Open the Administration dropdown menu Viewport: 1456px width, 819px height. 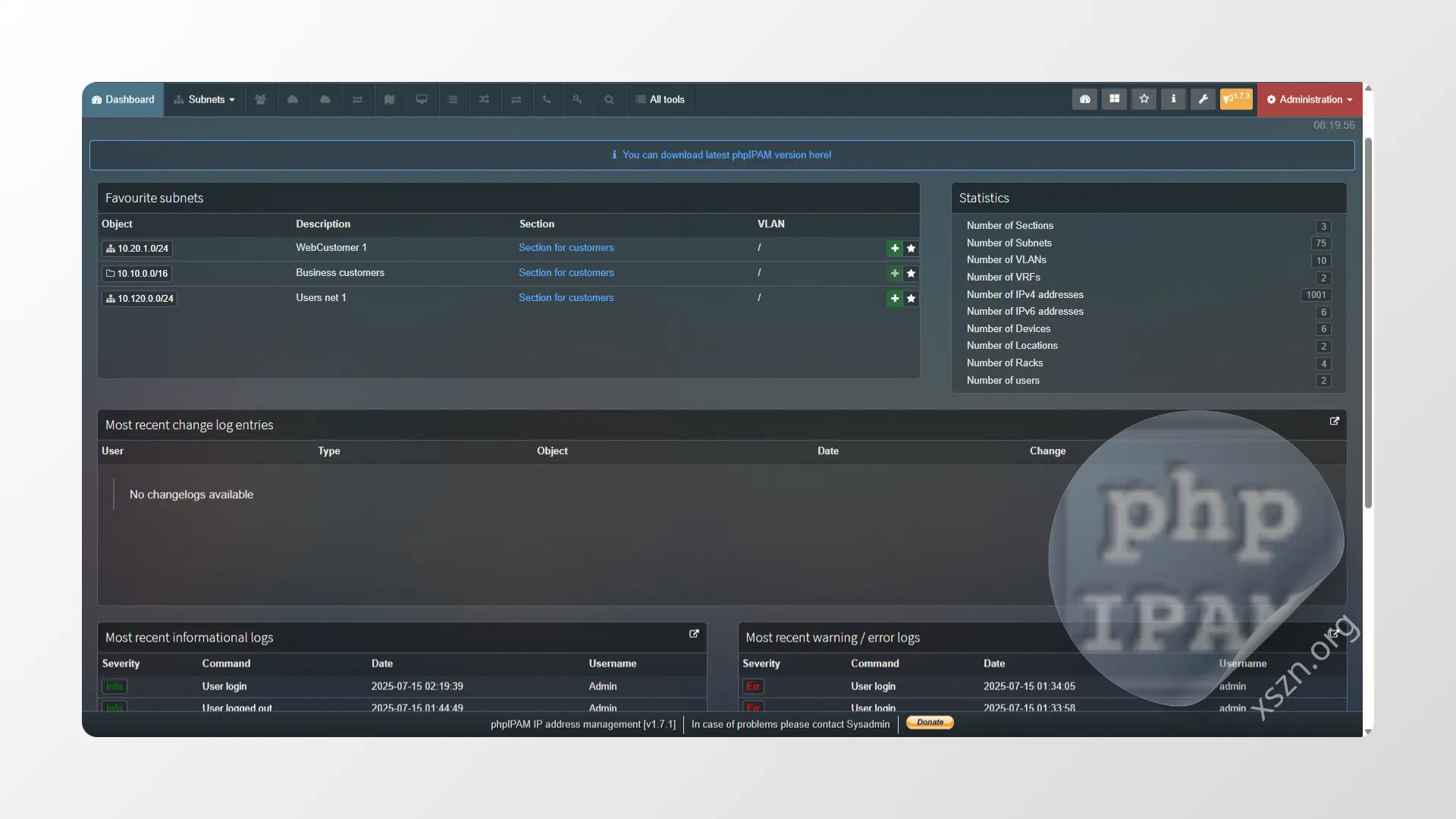[1310, 99]
